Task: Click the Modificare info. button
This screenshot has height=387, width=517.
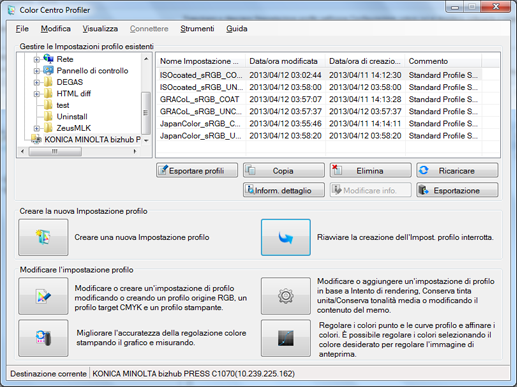Action: (x=370, y=190)
